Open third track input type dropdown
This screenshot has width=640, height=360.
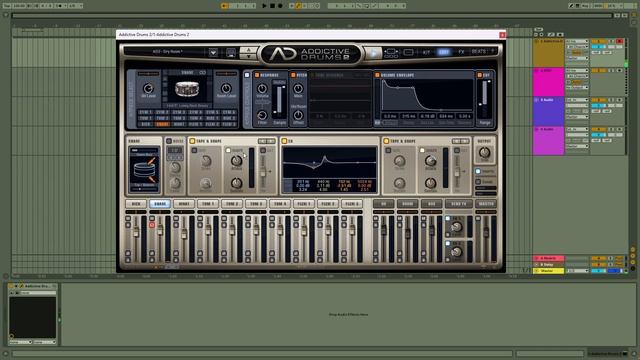click(577, 100)
